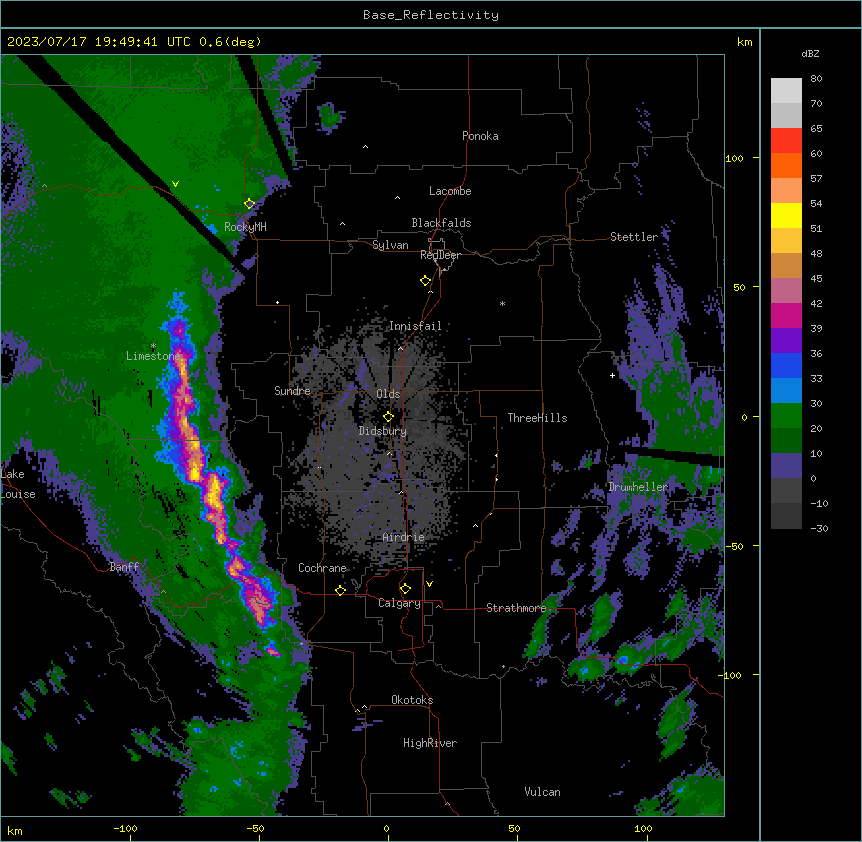This screenshot has height=842, width=862.
Task: Select the yellow diamond marker above Calgary
Action: [406, 589]
